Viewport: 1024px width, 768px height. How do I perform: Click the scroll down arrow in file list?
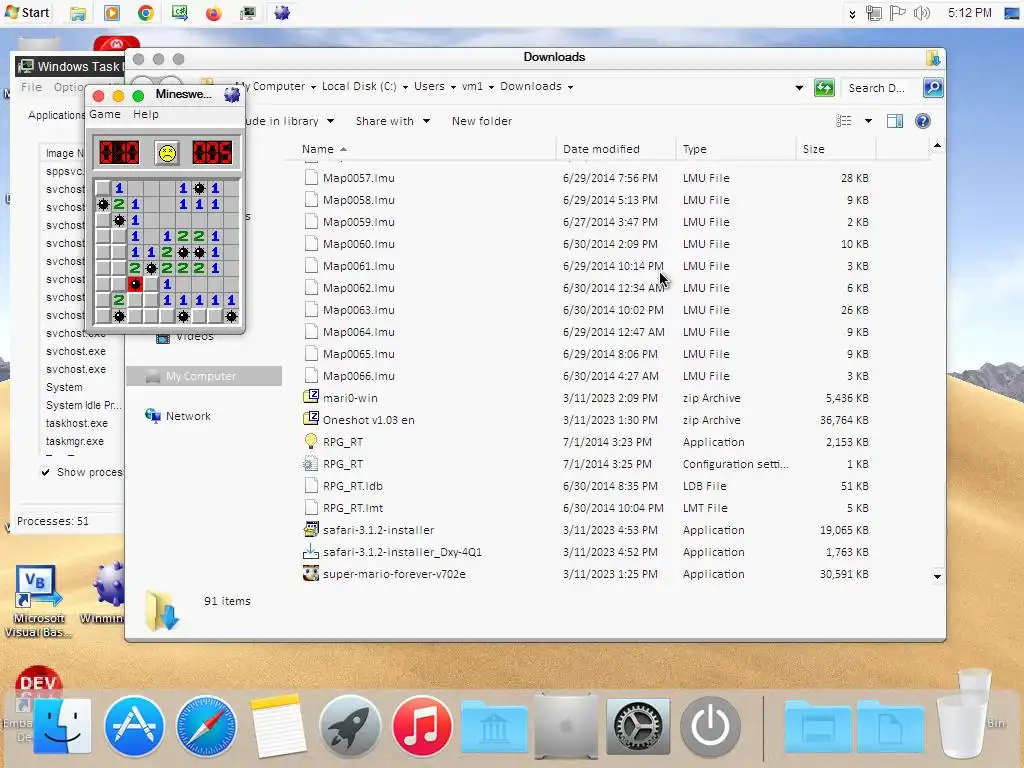point(937,577)
